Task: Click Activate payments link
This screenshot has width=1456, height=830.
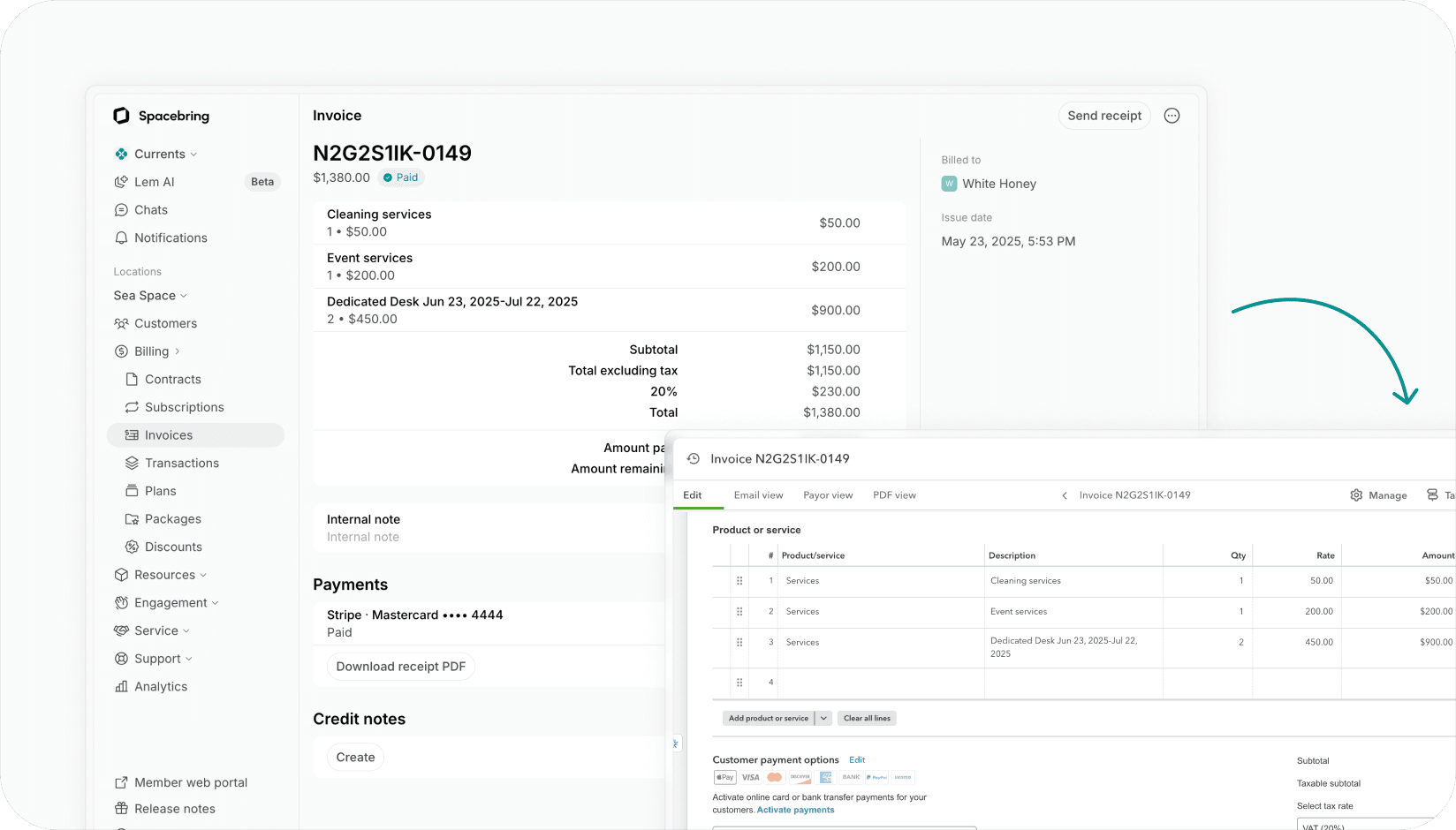Action: click(795, 811)
